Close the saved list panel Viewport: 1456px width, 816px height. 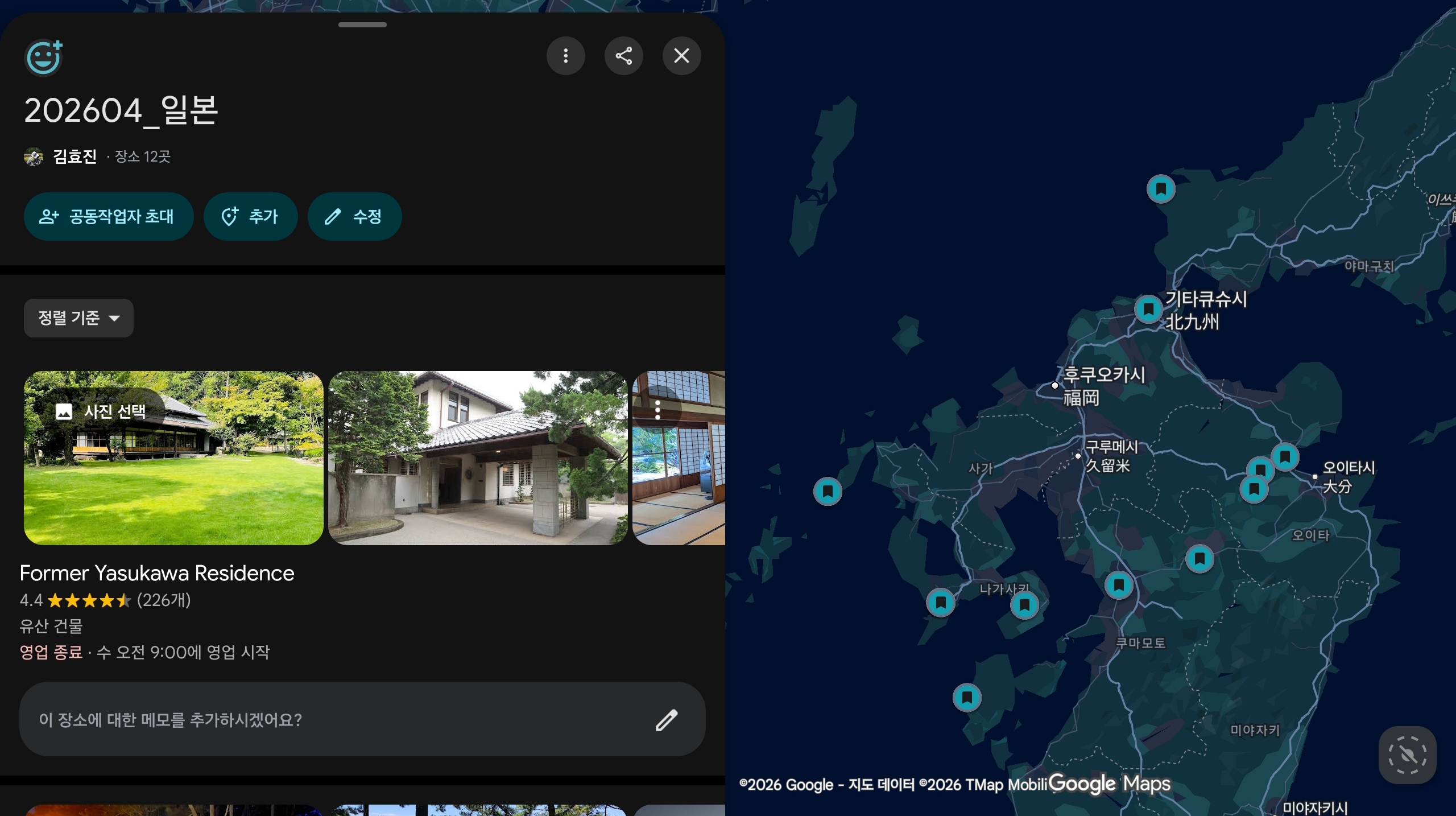tap(681, 56)
